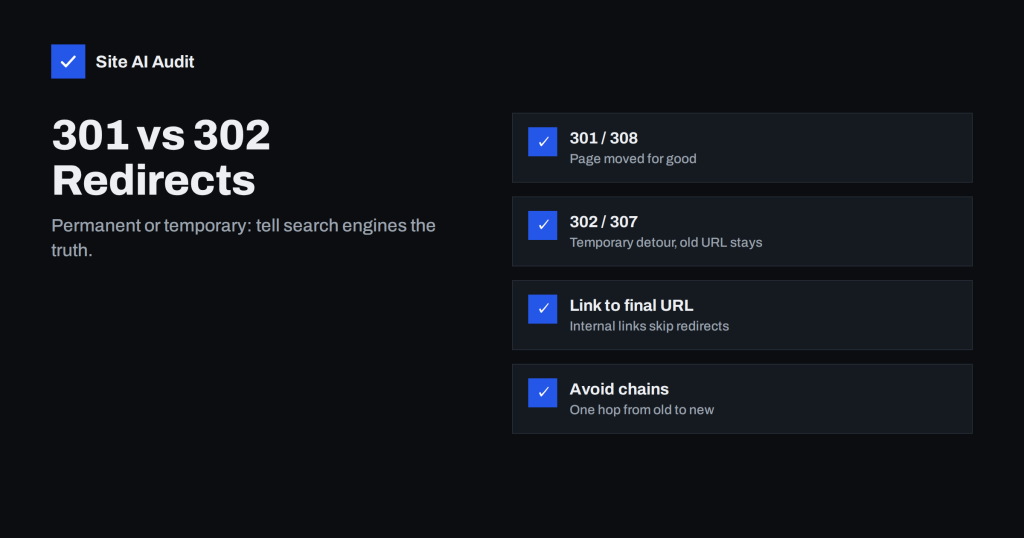Click the '301 vs 302 Redirects' headline
The height and width of the screenshot is (538, 1024).
click(161, 157)
